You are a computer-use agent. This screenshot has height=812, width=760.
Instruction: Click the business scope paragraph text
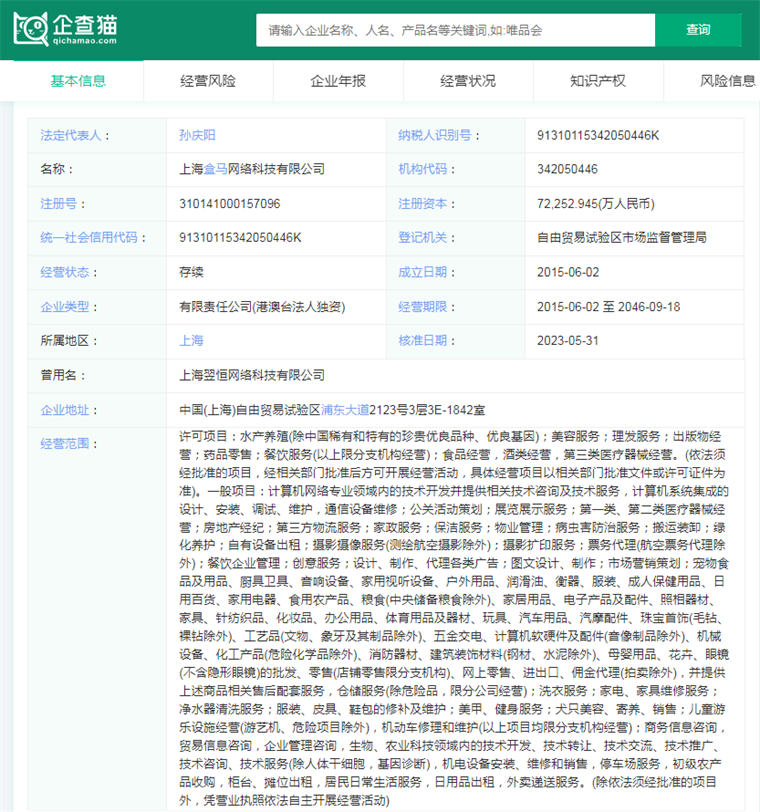pyautogui.click(x=454, y=618)
